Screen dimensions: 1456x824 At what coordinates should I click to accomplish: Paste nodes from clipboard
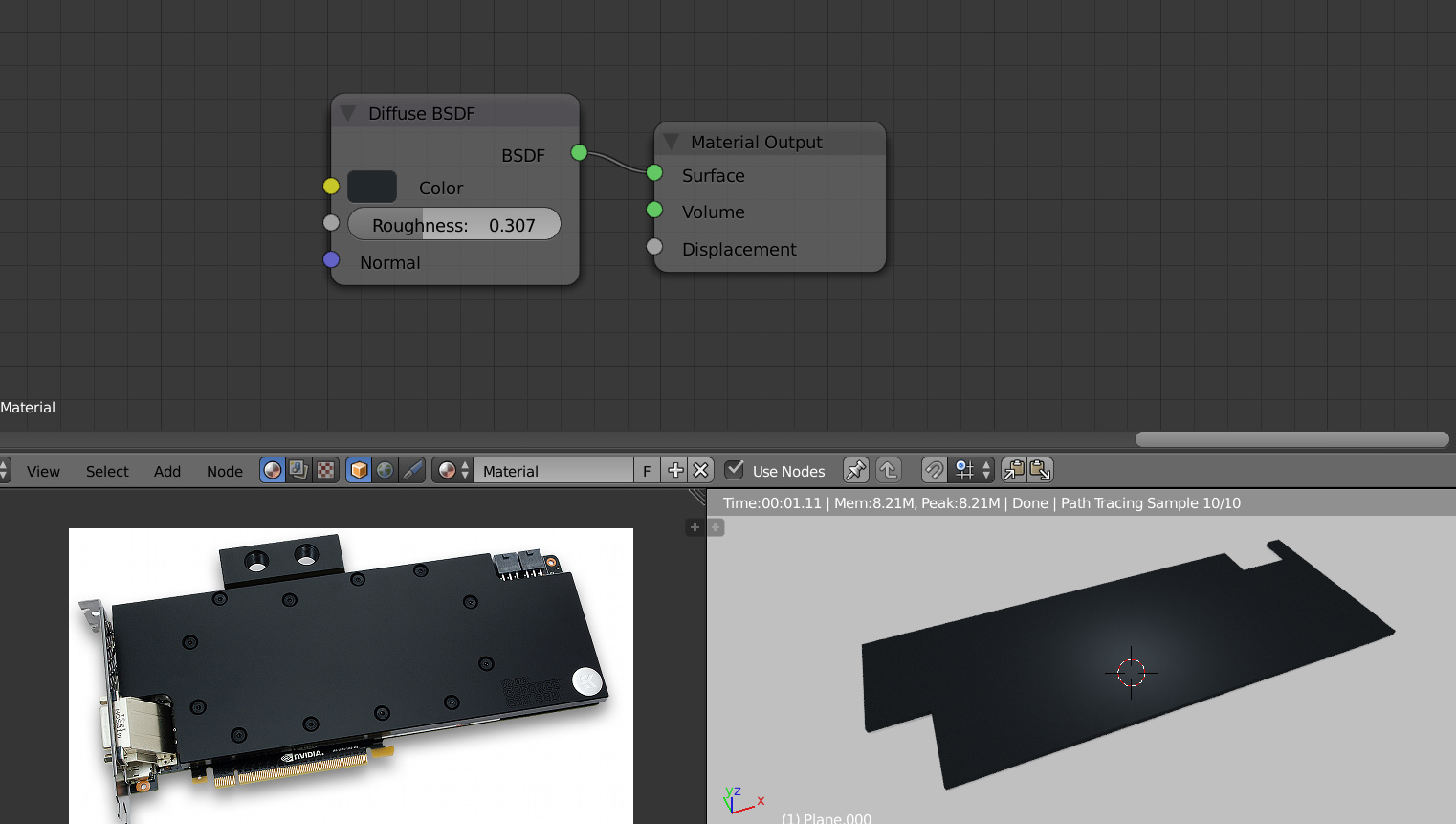(x=1040, y=471)
